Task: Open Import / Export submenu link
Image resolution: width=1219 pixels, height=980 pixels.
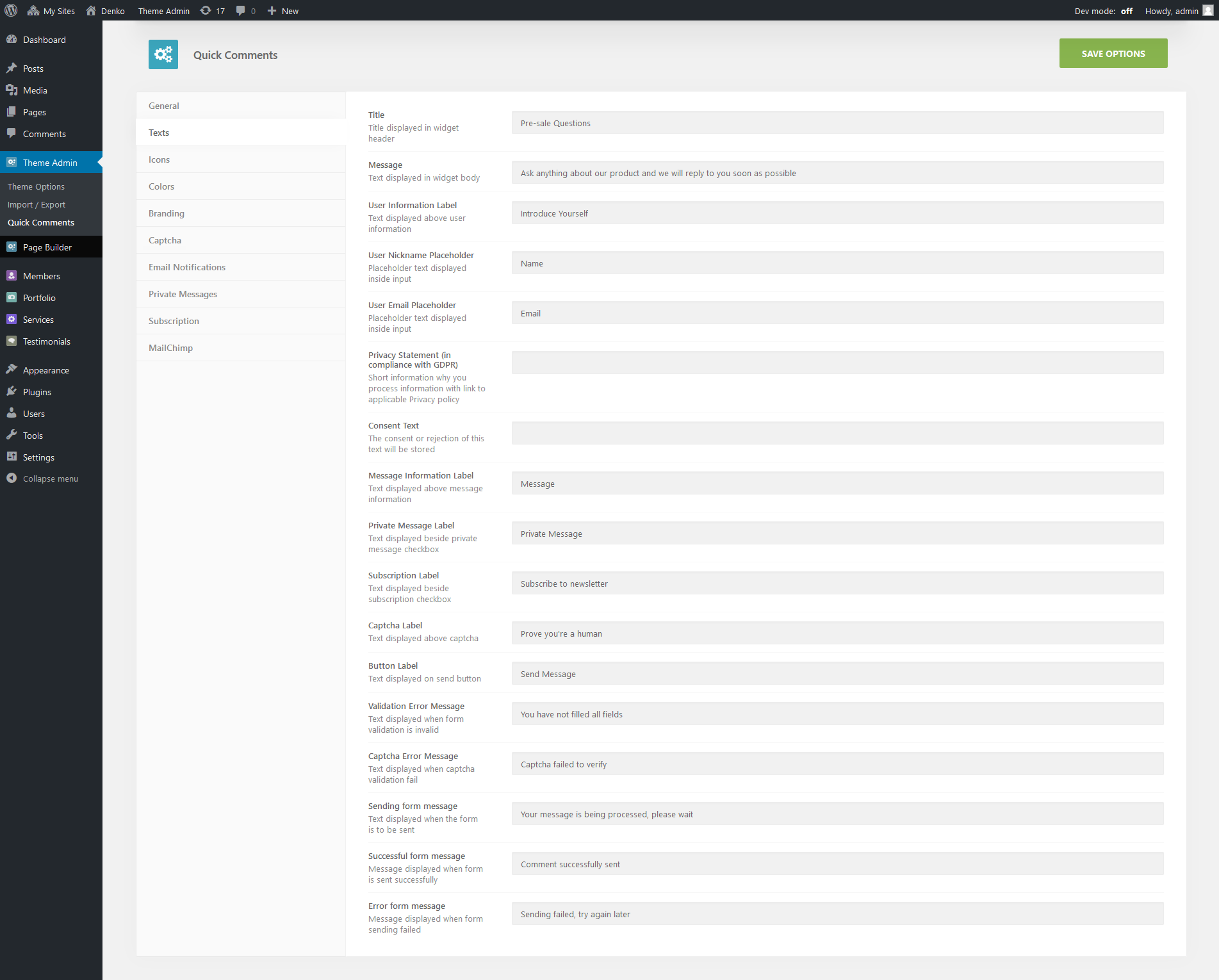Action: coord(37,204)
